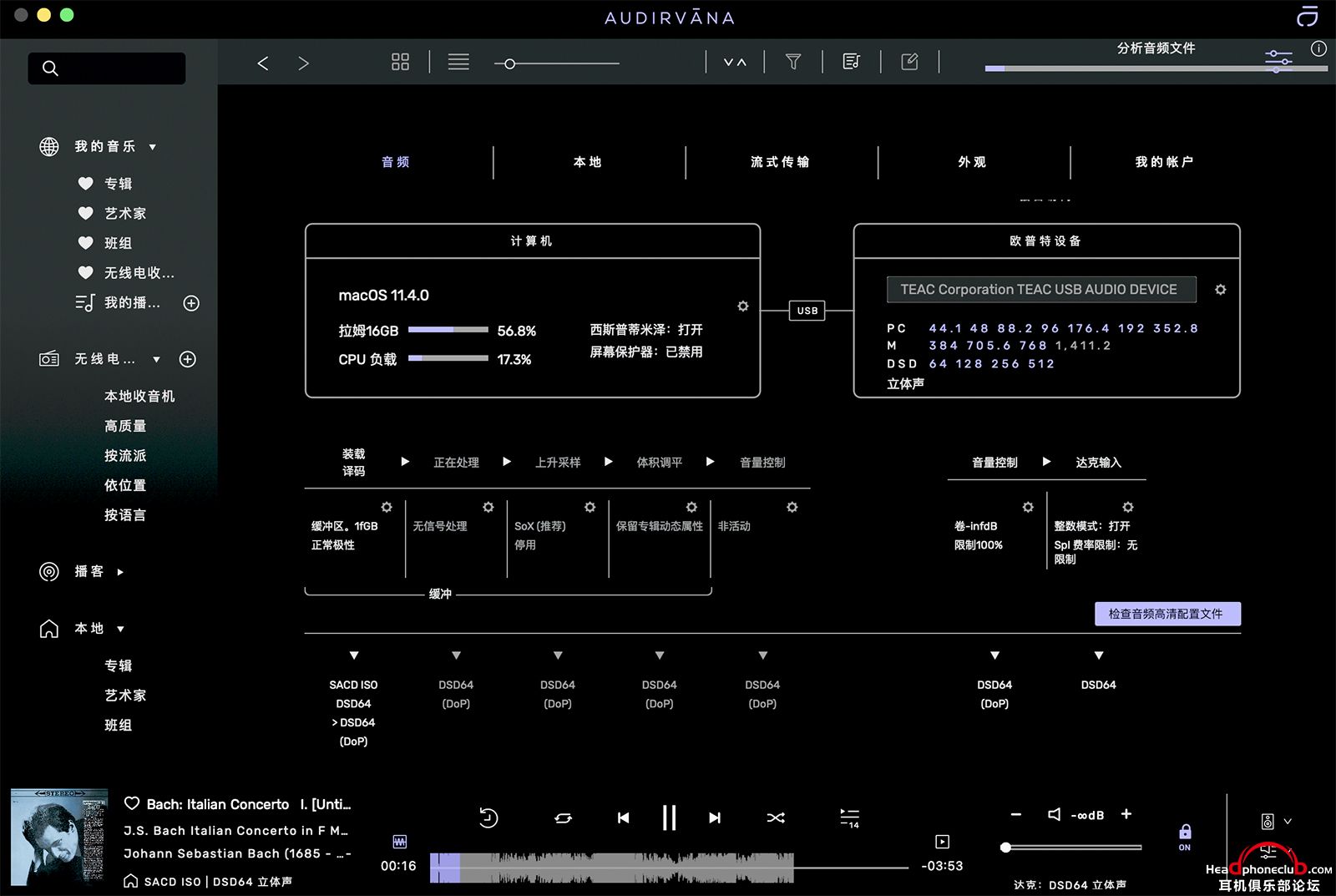The width and height of the screenshot is (1336, 896).
Task: Click the search magnifier icon
Action: pyautogui.click(x=50, y=68)
